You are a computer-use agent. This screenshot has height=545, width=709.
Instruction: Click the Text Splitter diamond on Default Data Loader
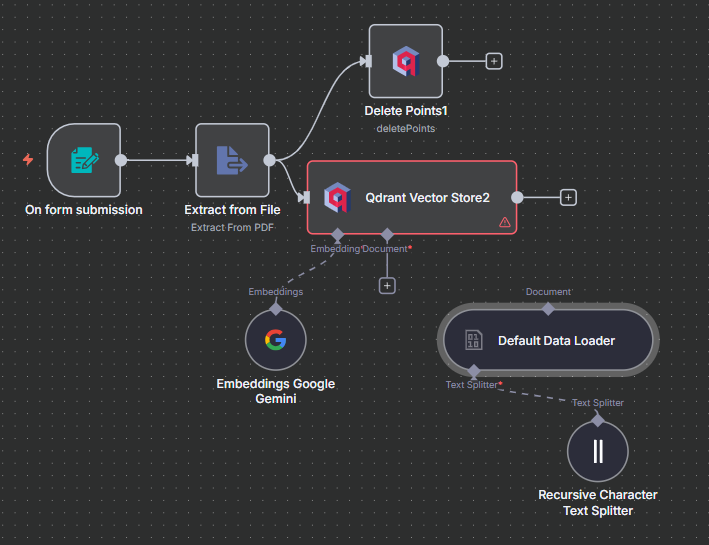[x=473, y=372]
